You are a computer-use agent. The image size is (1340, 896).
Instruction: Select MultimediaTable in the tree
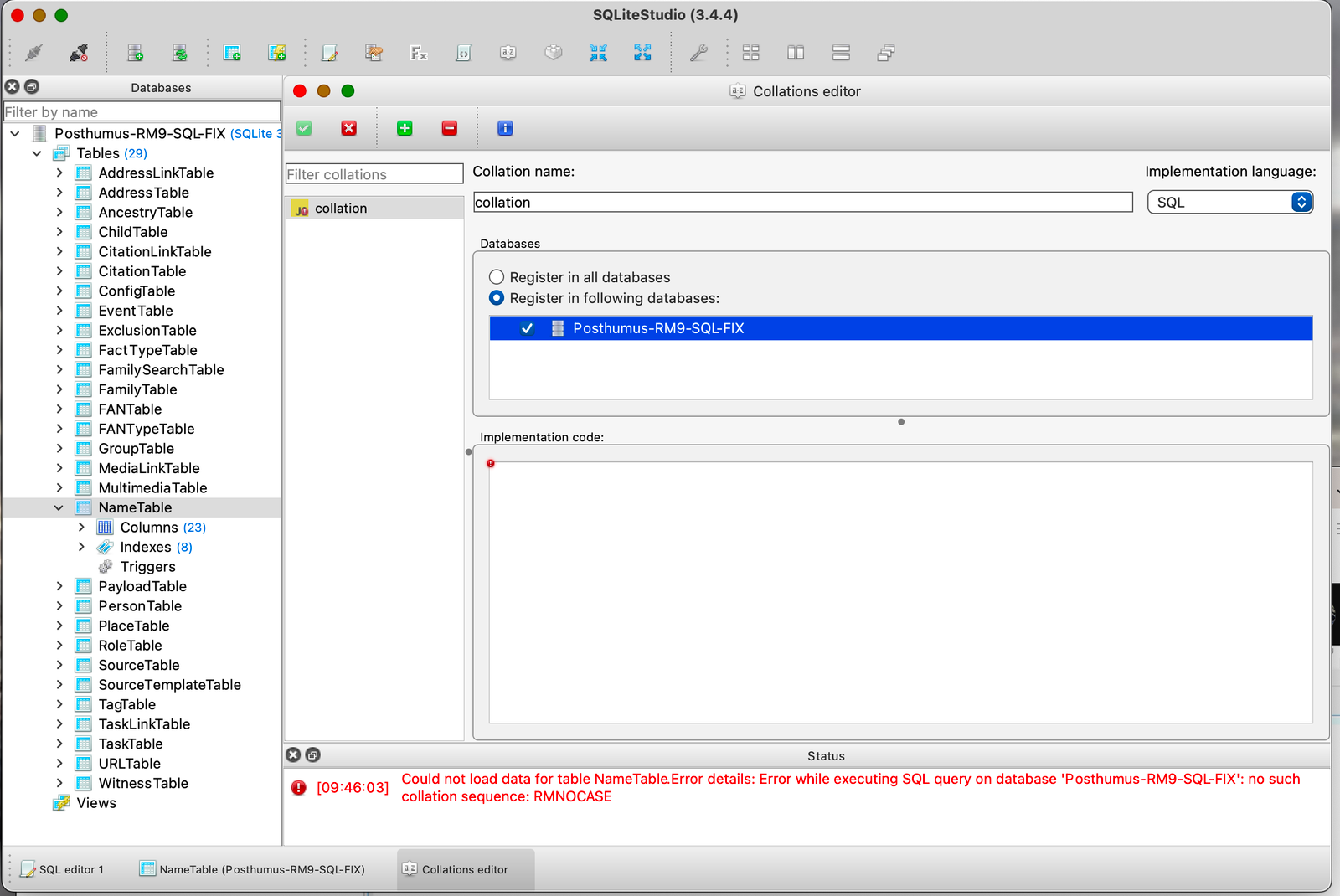(152, 488)
